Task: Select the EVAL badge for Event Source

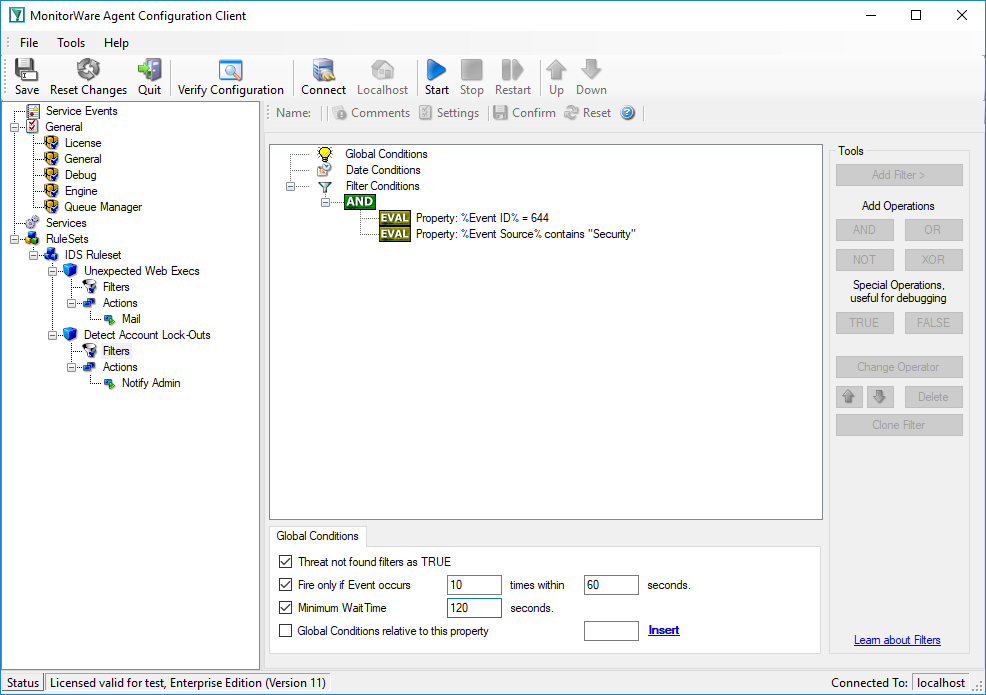Action: point(395,234)
